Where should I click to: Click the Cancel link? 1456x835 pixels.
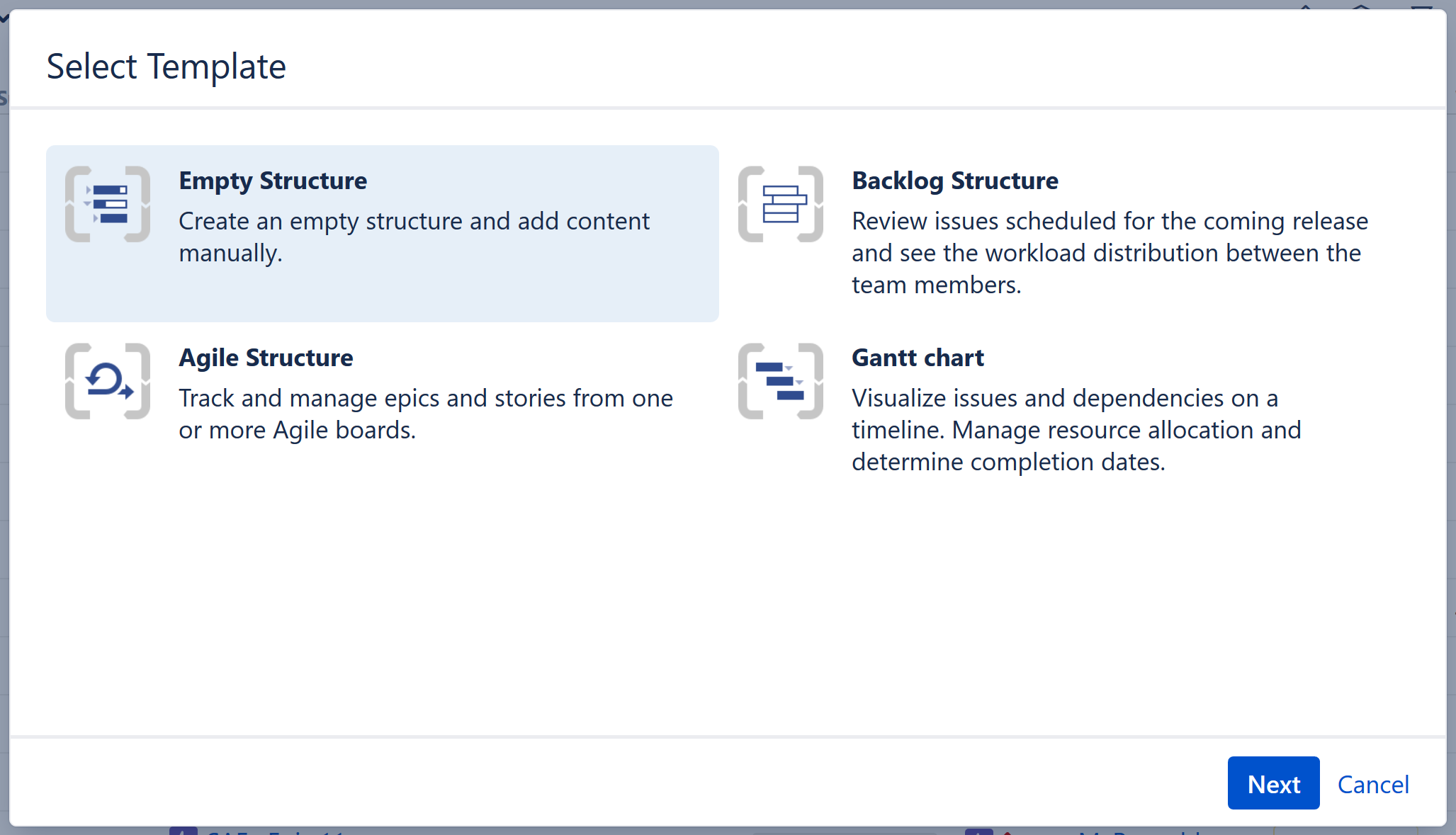[x=1373, y=784]
